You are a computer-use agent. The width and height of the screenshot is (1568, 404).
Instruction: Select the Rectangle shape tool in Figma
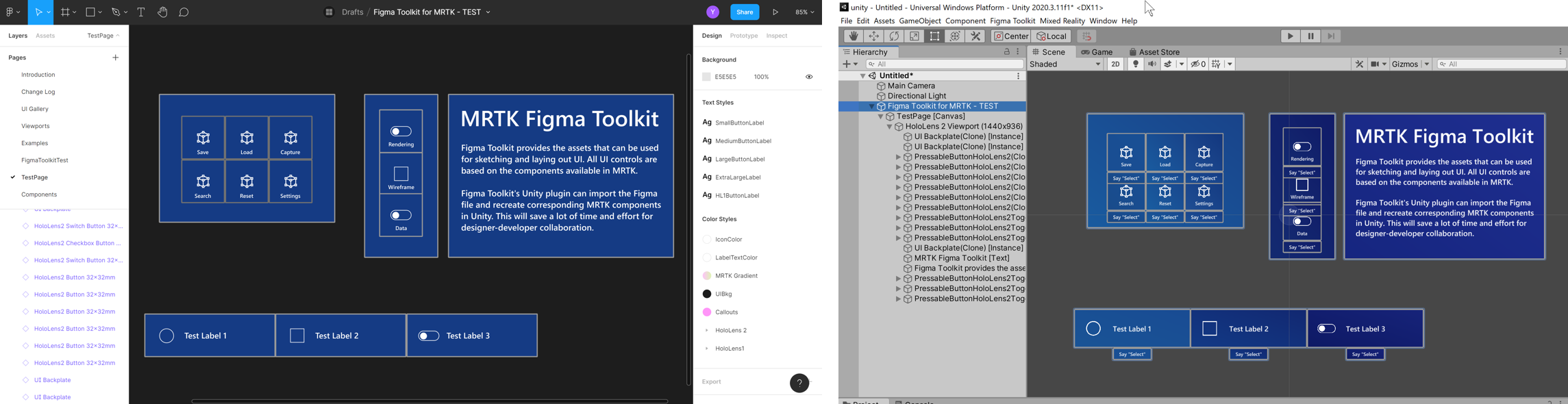pos(90,12)
